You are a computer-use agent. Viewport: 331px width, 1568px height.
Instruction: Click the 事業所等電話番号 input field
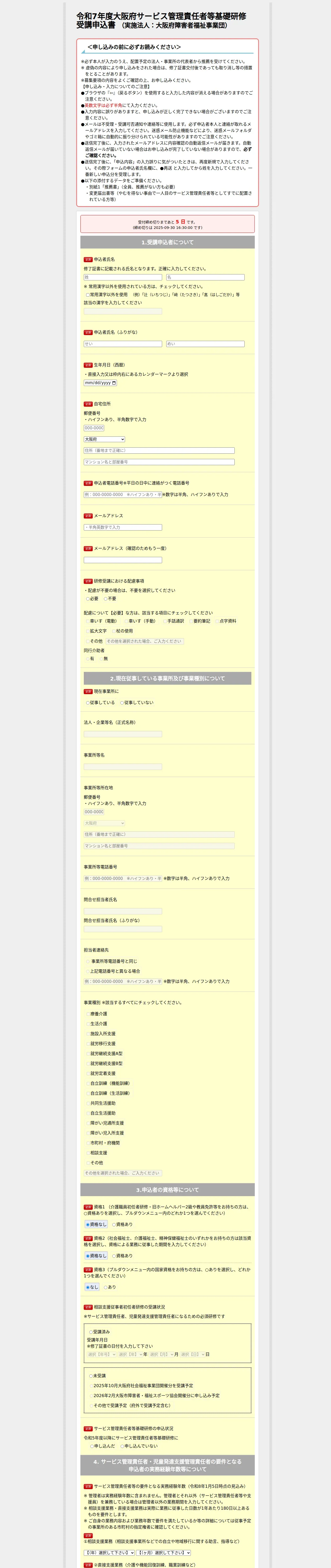coord(123,879)
